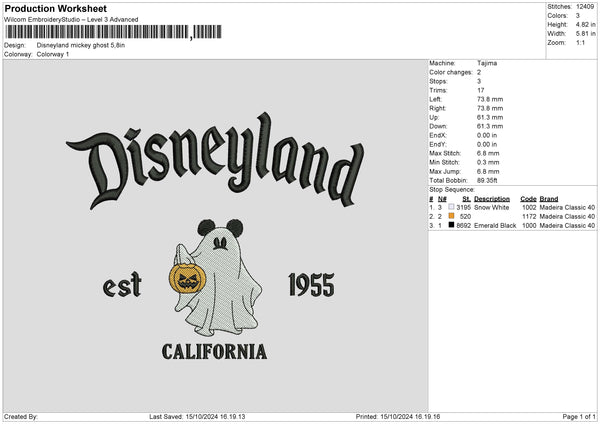Click the 'Printed: 15/10/2024' footer text
600x424 pixels.
tap(398, 417)
